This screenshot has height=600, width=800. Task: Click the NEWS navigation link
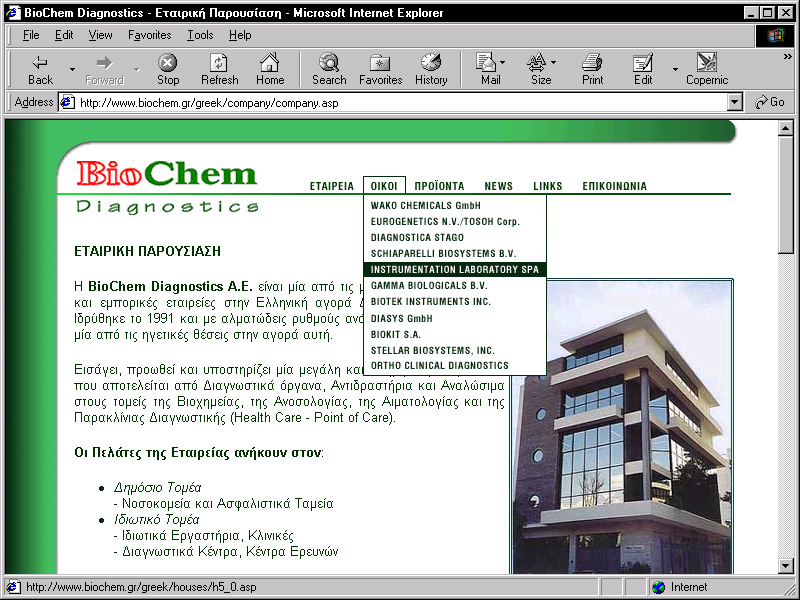[498, 186]
